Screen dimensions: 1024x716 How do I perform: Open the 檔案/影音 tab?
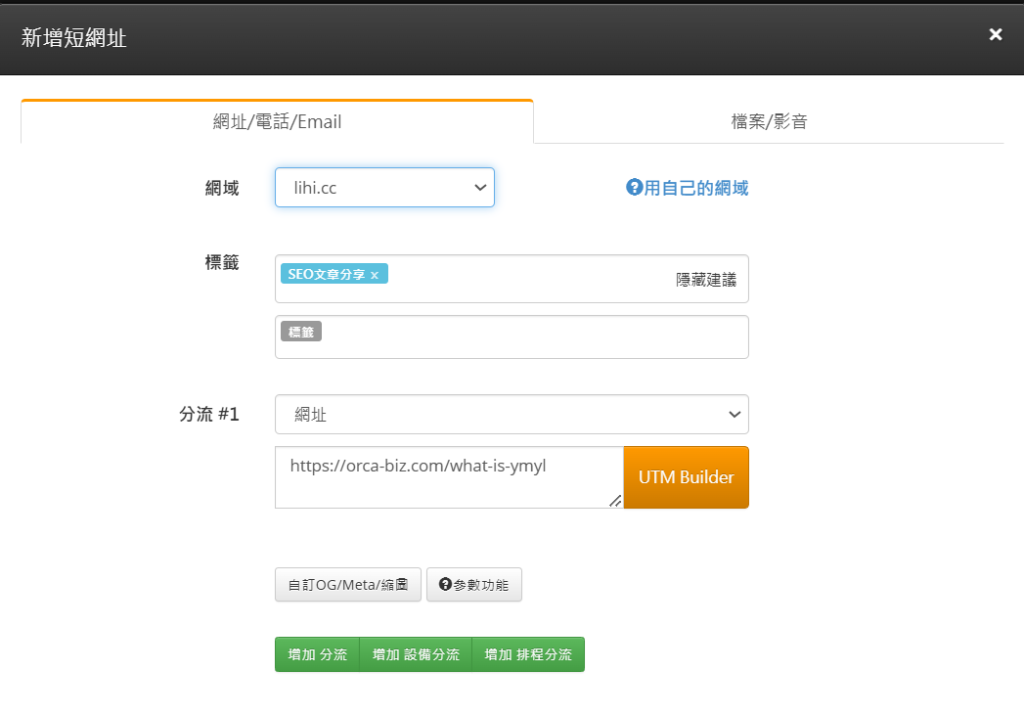(769, 122)
